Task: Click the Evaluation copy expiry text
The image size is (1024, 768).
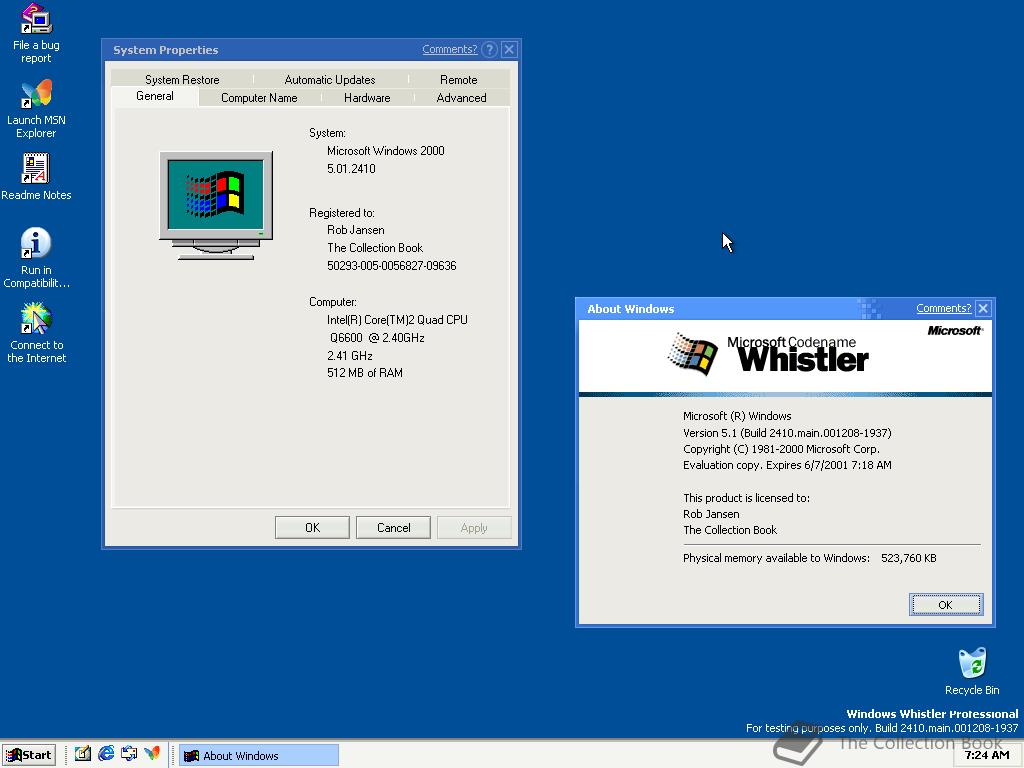Action: [x=787, y=465]
